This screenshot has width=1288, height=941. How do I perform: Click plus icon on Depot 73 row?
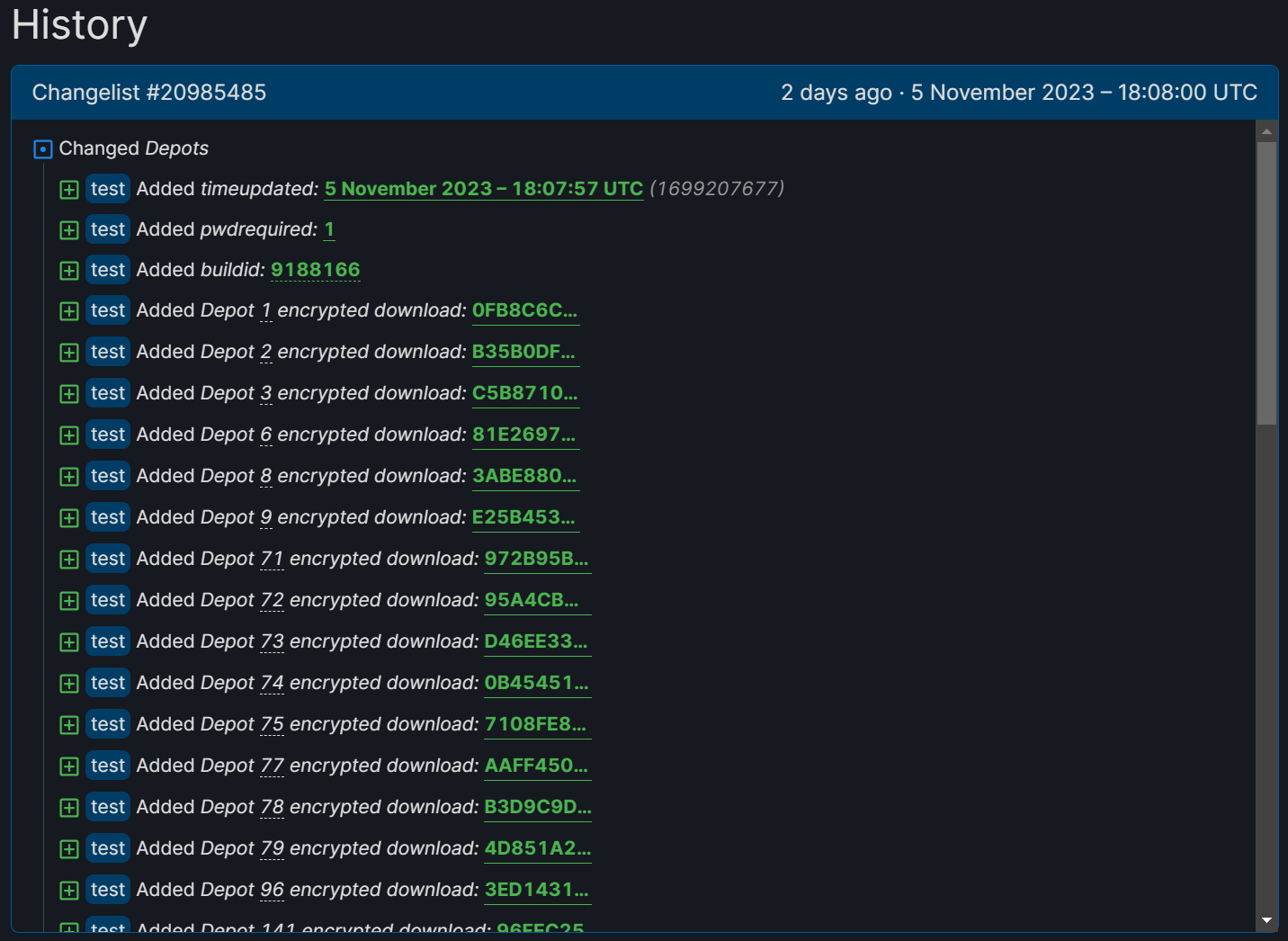click(x=69, y=642)
